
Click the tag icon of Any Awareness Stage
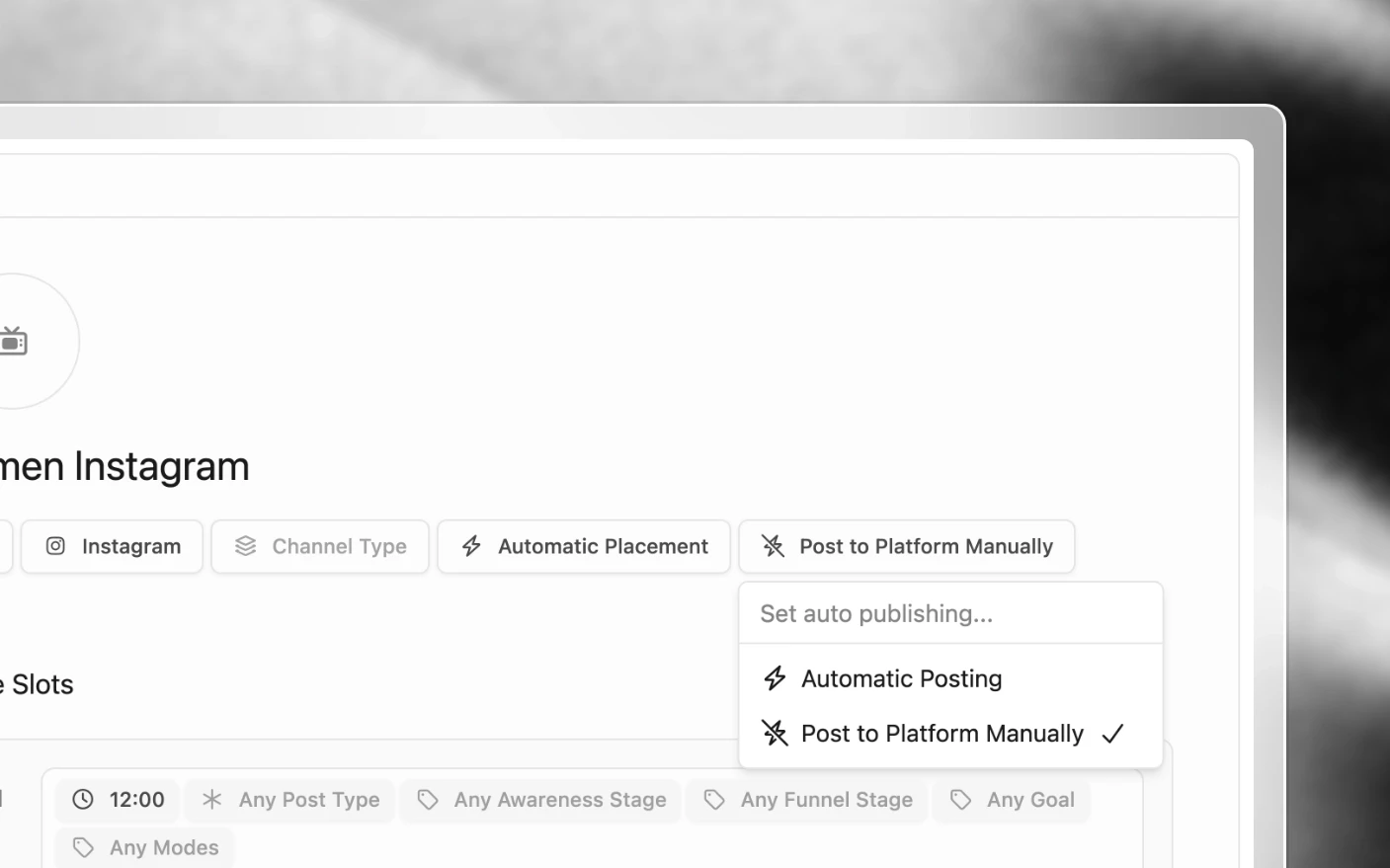pos(428,800)
